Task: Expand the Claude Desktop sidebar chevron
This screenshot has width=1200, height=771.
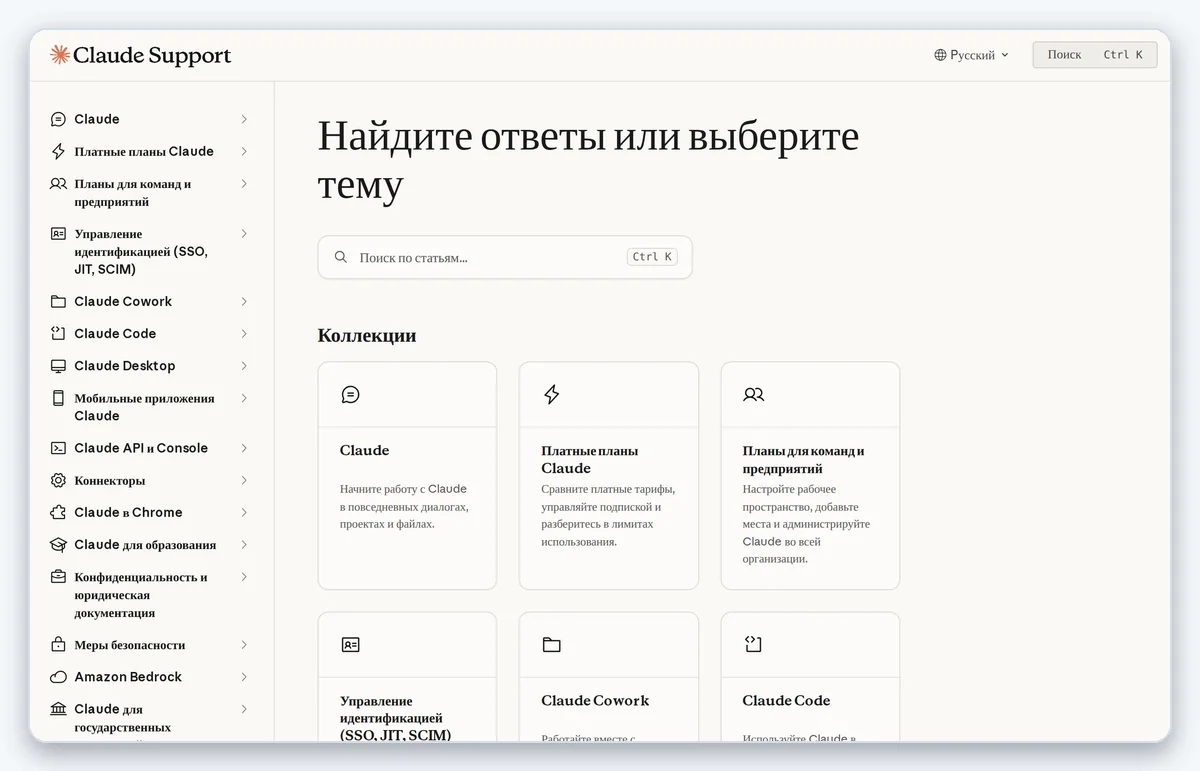Action: (244, 366)
